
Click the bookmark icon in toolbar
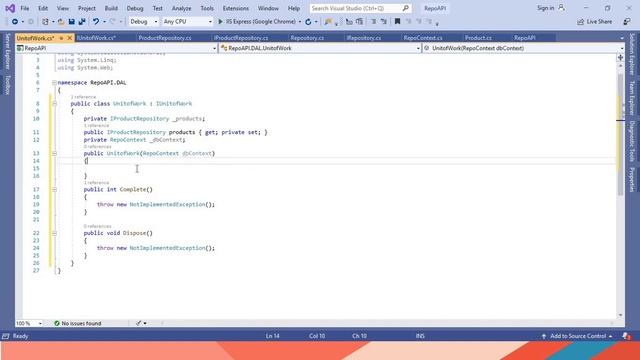pyautogui.click(x=397, y=22)
